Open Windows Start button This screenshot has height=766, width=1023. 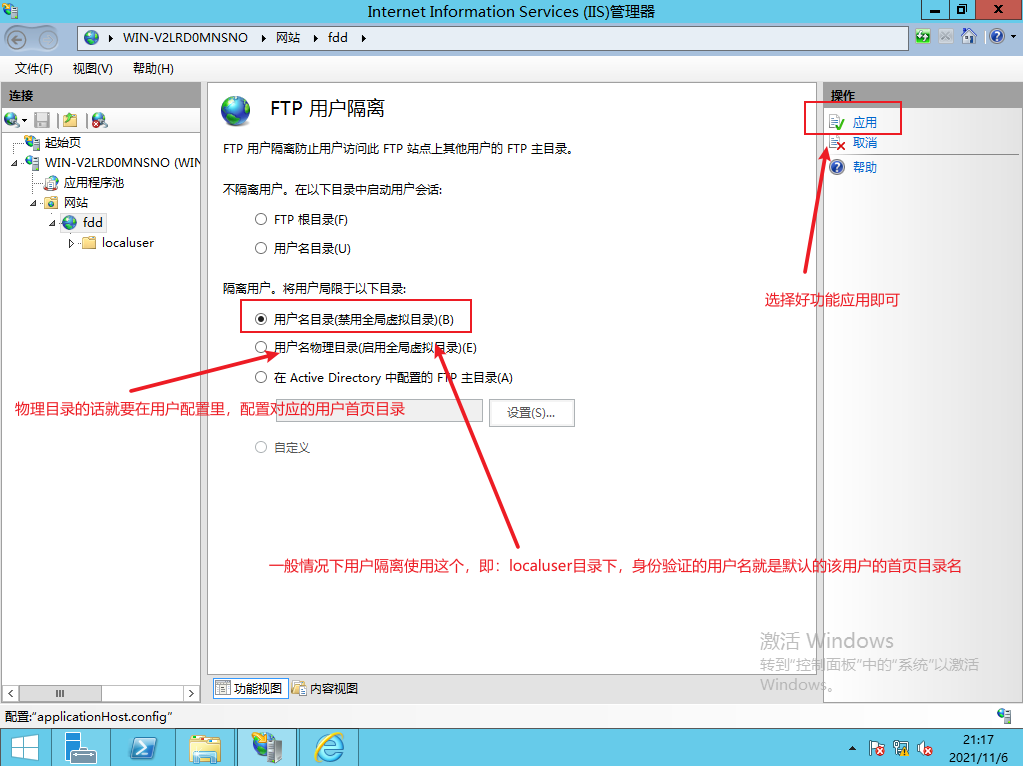coord(25,748)
